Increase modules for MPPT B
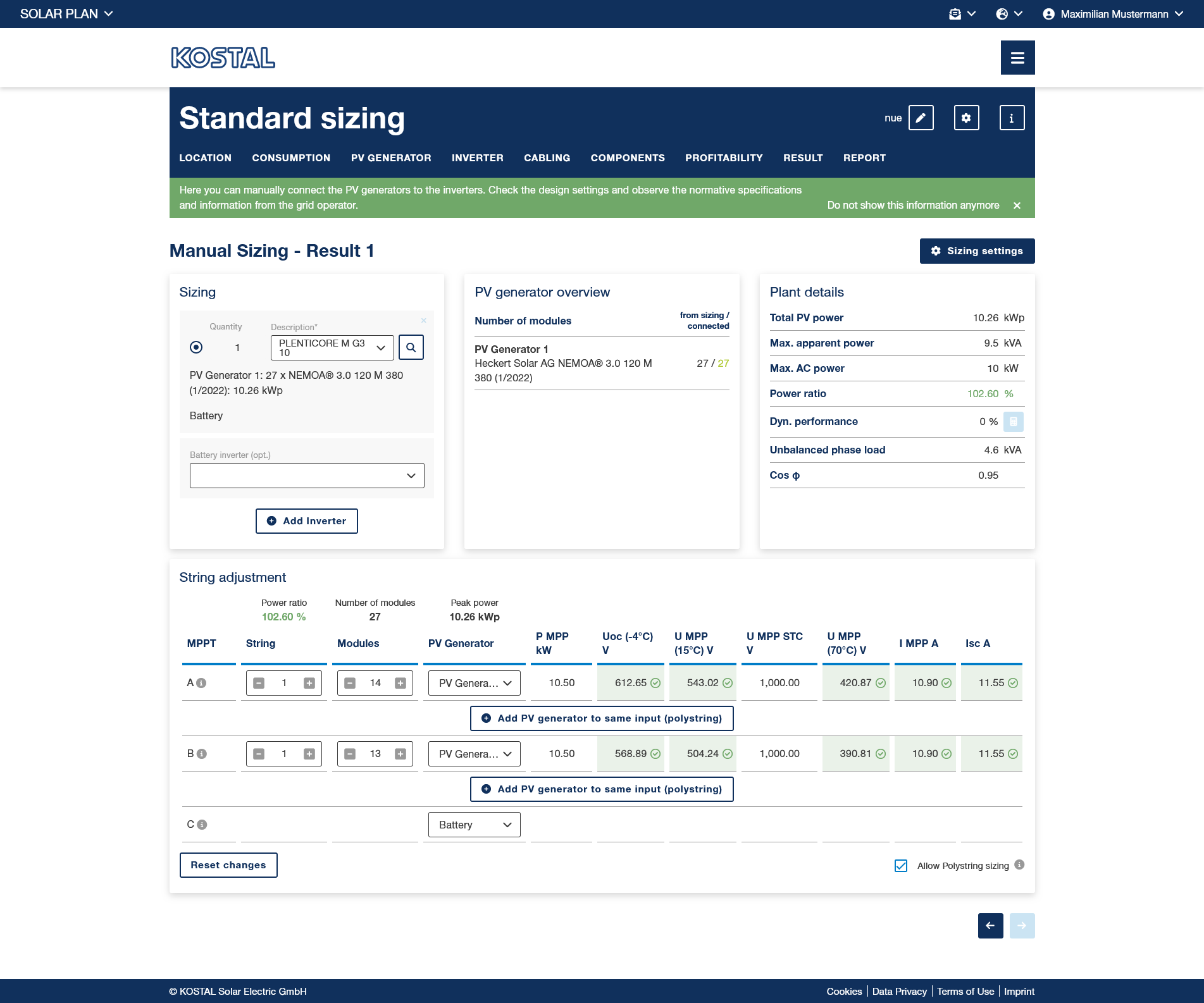 coord(400,754)
